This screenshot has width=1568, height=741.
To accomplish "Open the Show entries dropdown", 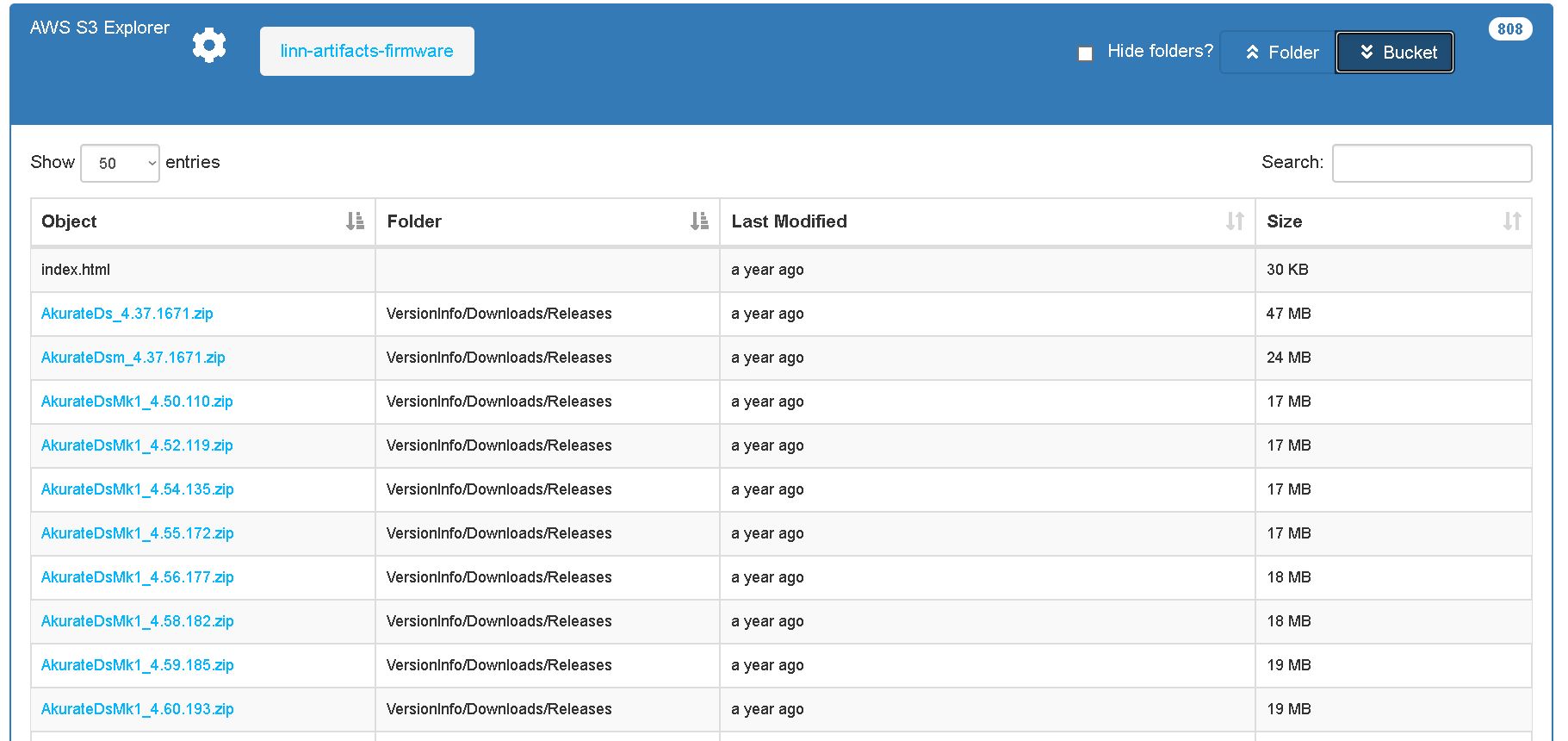I will point(120,163).
